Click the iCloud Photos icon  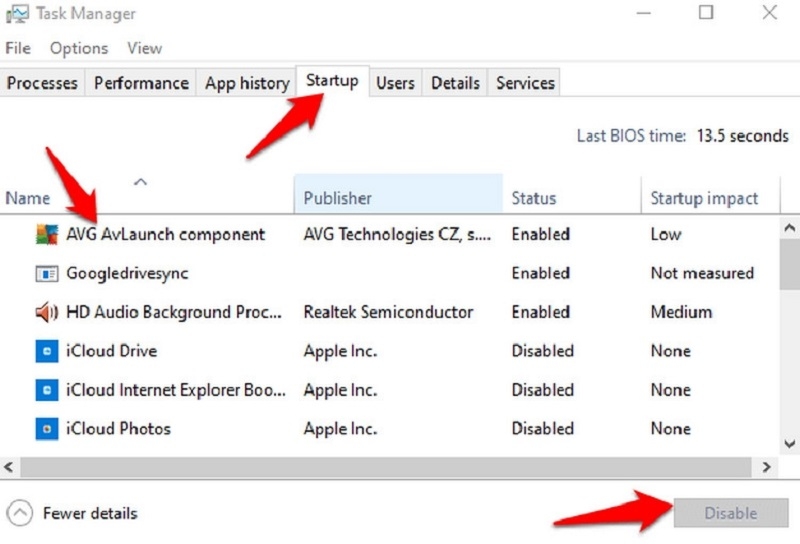[46, 429]
